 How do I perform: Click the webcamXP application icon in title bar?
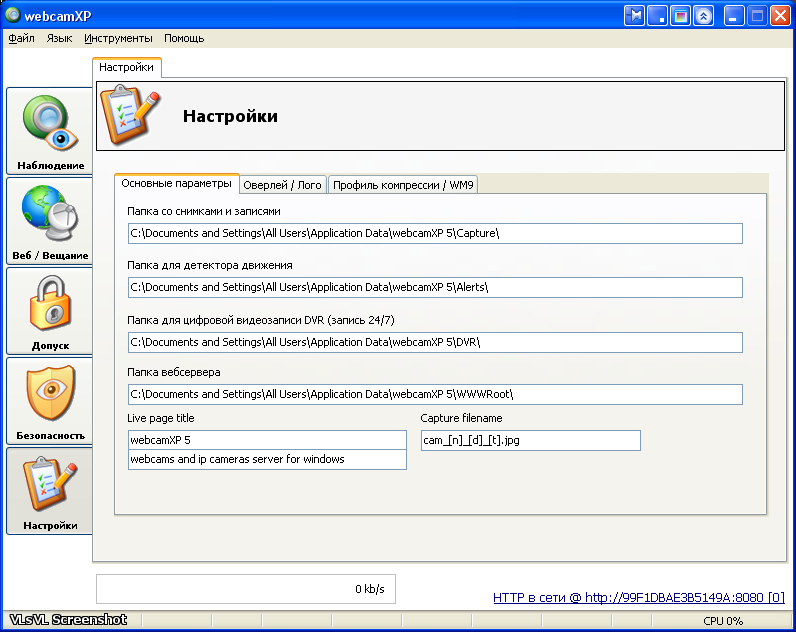tap(12, 15)
